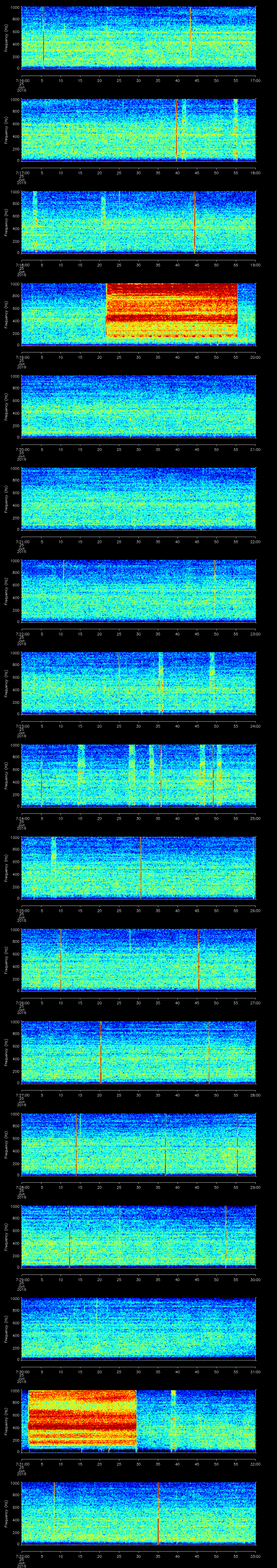Select the "7:27:00" start time label

click(x=22, y=1095)
